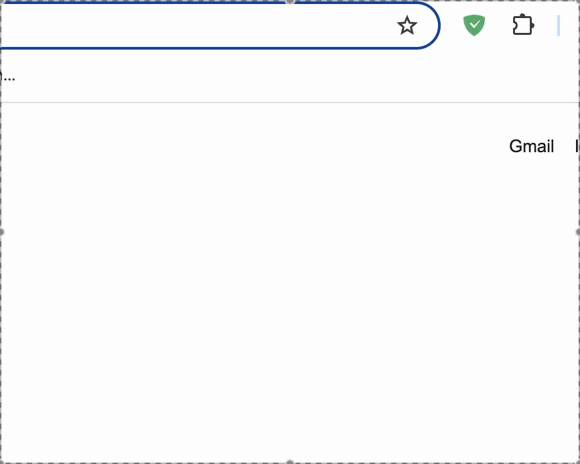Bookmark this page with the star icon

tap(407, 25)
